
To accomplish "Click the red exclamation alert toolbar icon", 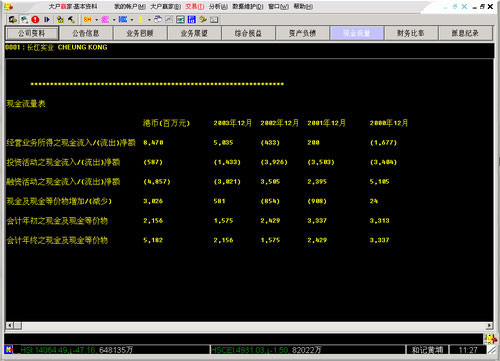I will [x=35, y=20].
